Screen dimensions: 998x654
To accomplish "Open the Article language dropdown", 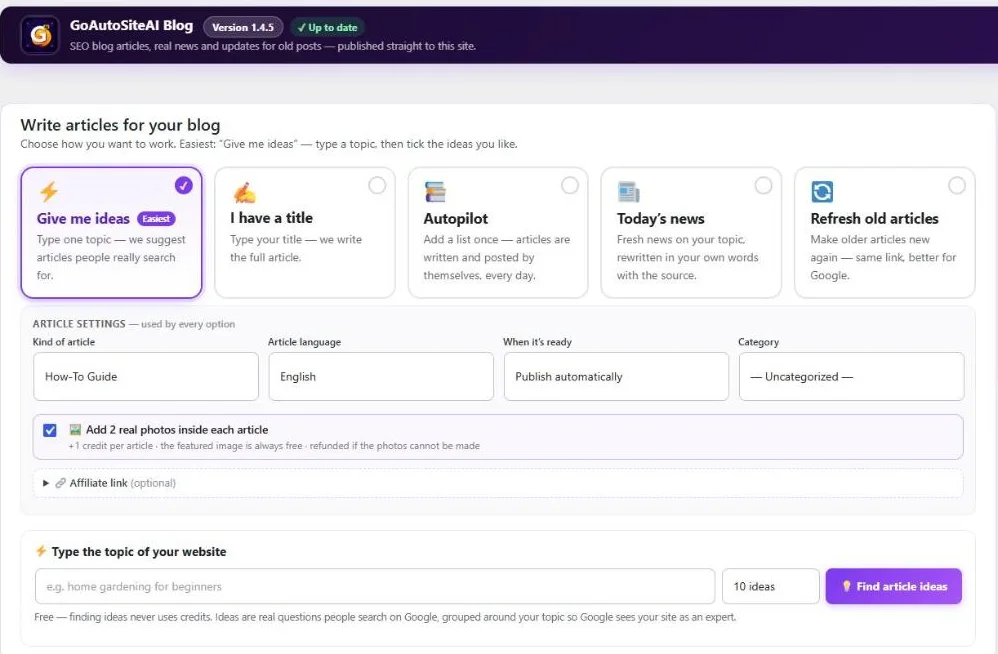I will tap(381, 377).
